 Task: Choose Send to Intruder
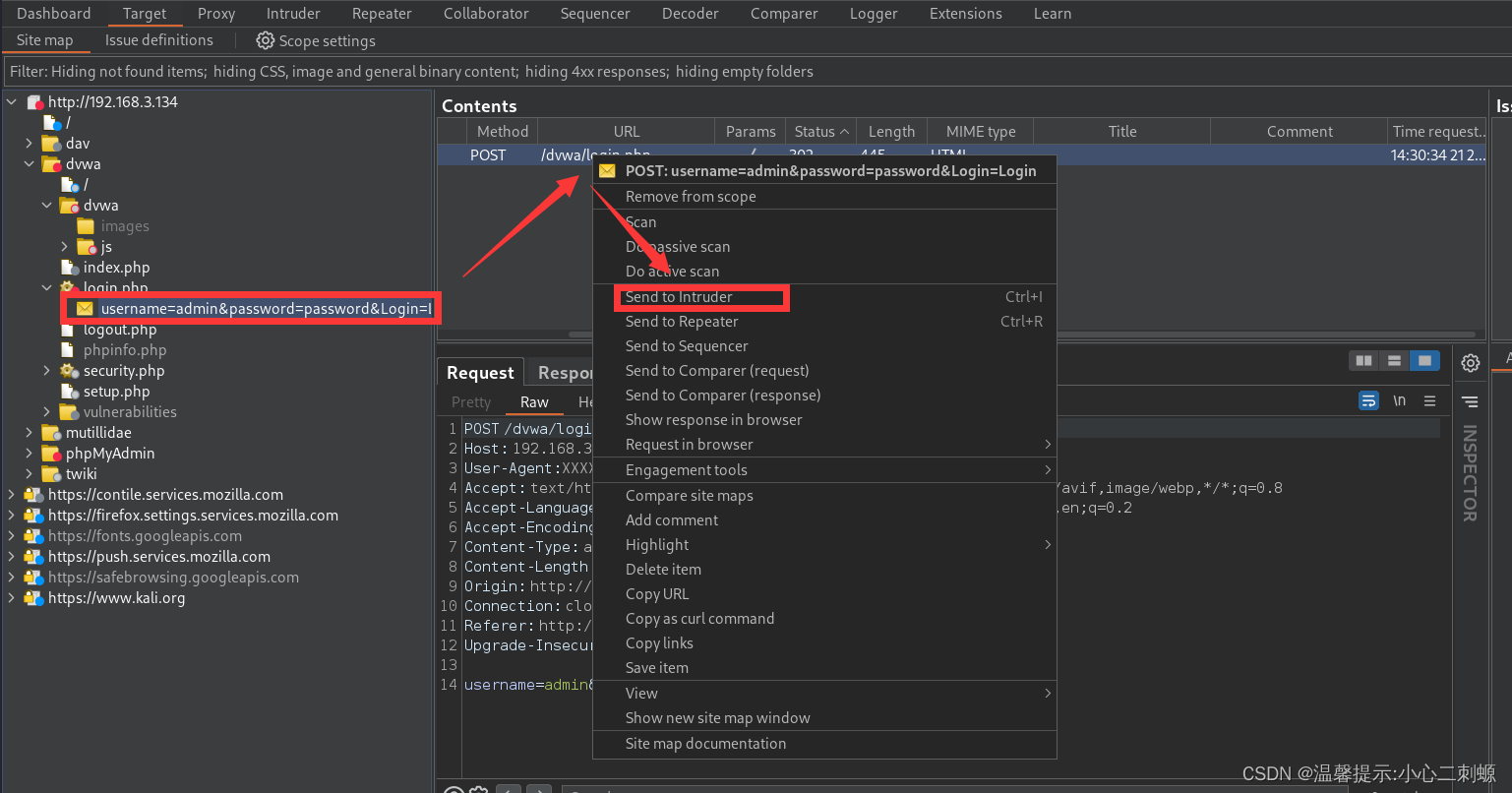pos(824,297)
